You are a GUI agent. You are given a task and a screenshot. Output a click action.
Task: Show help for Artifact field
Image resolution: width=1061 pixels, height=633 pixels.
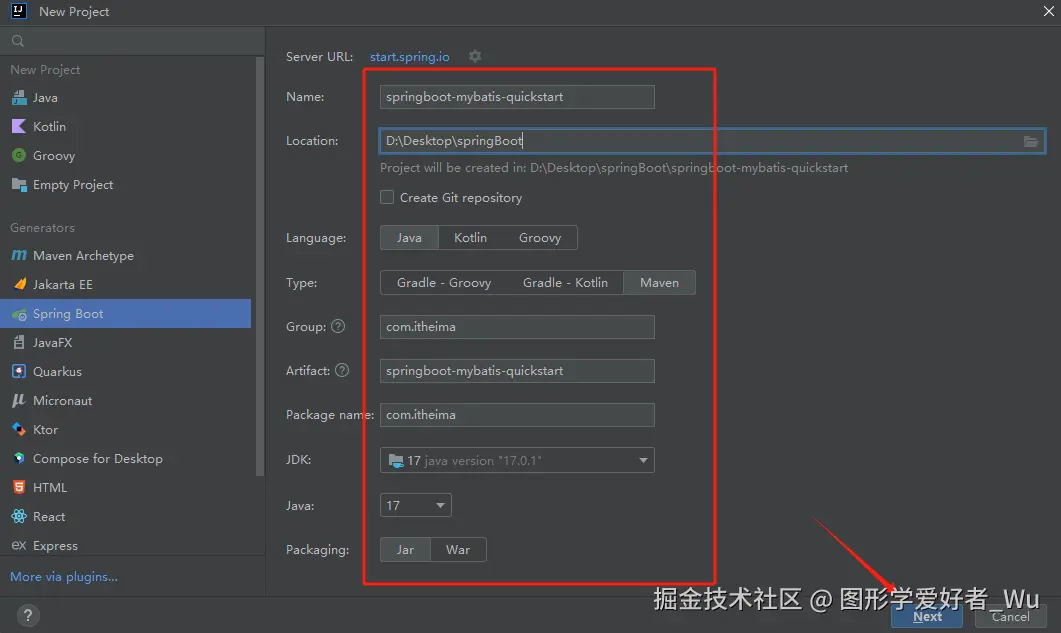[342, 370]
